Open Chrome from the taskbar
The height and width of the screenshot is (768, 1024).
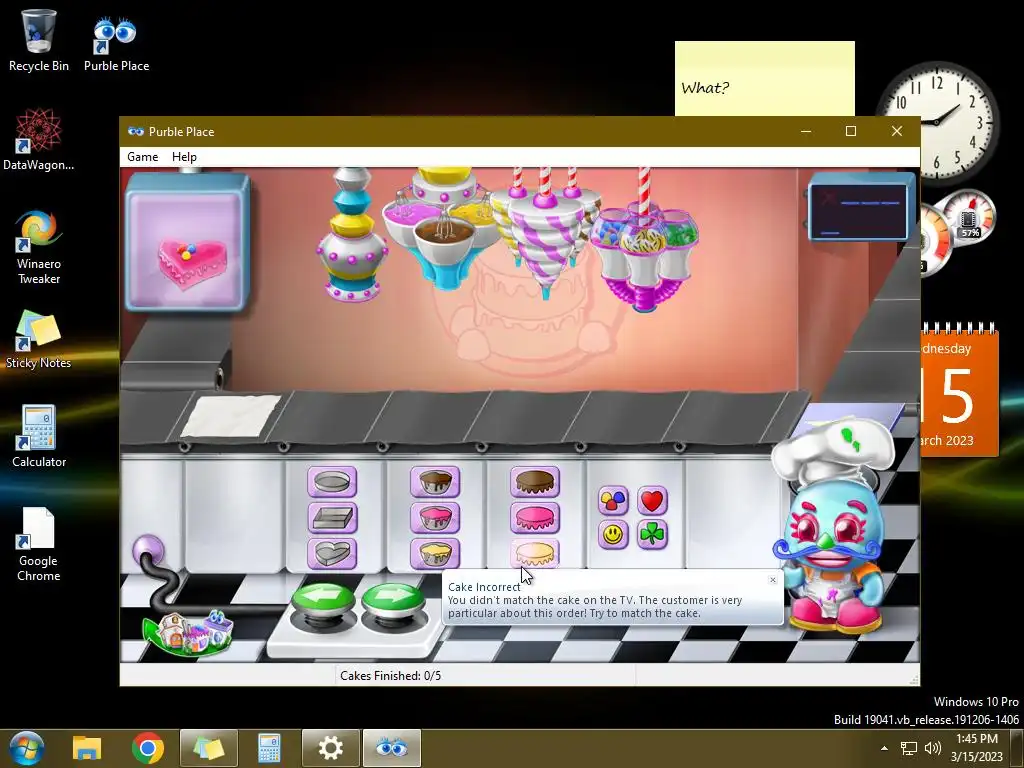148,748
